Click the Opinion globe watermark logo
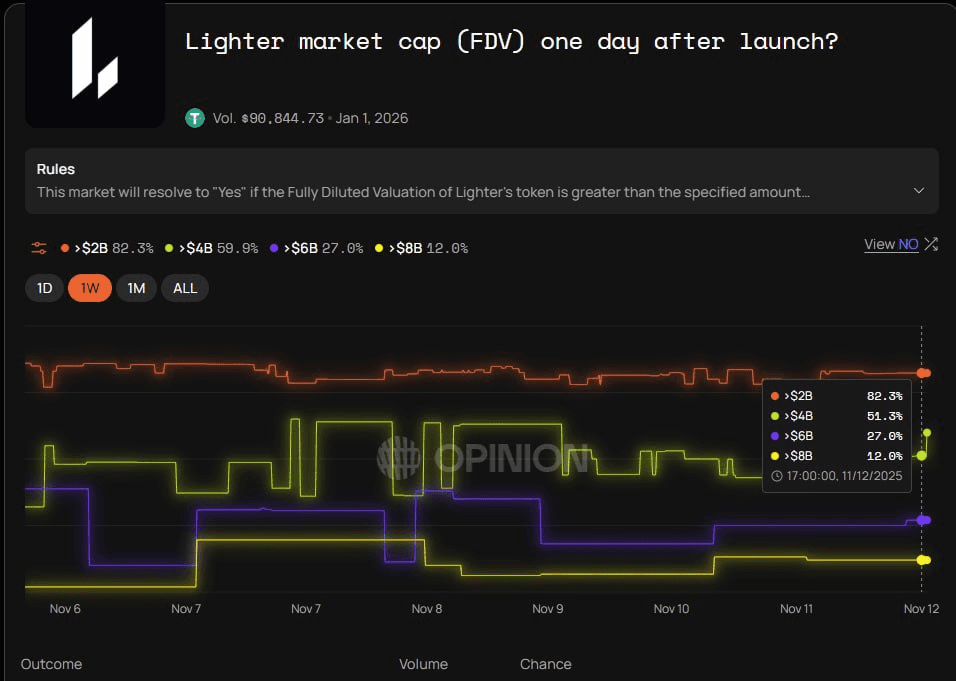This screenshot has width=956, height=681. click(x=398, y=459)
